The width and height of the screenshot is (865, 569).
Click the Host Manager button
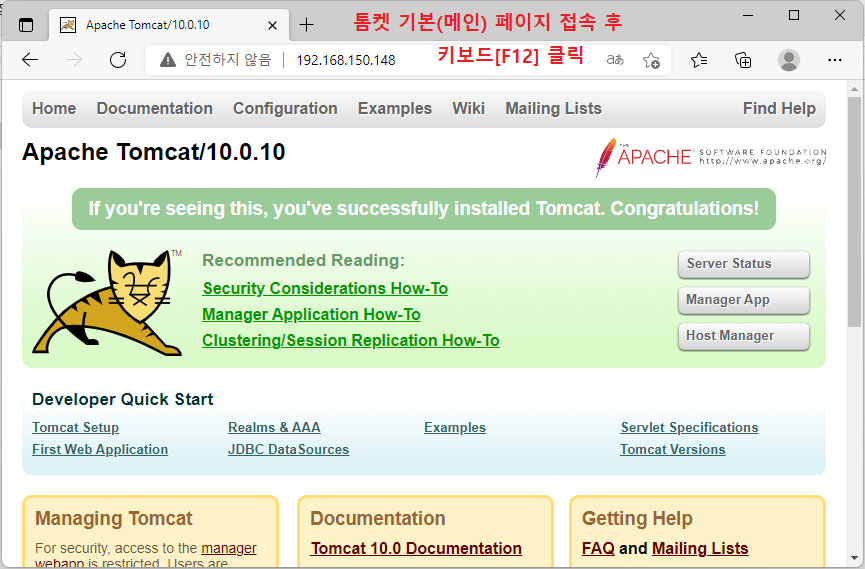[744, 336]
